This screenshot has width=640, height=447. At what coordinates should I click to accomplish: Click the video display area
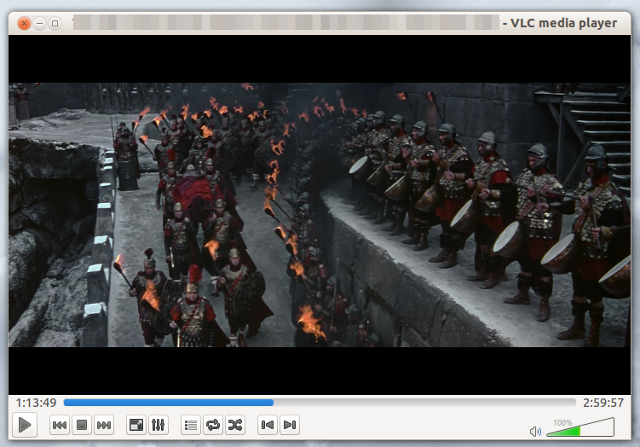[320, 215]
